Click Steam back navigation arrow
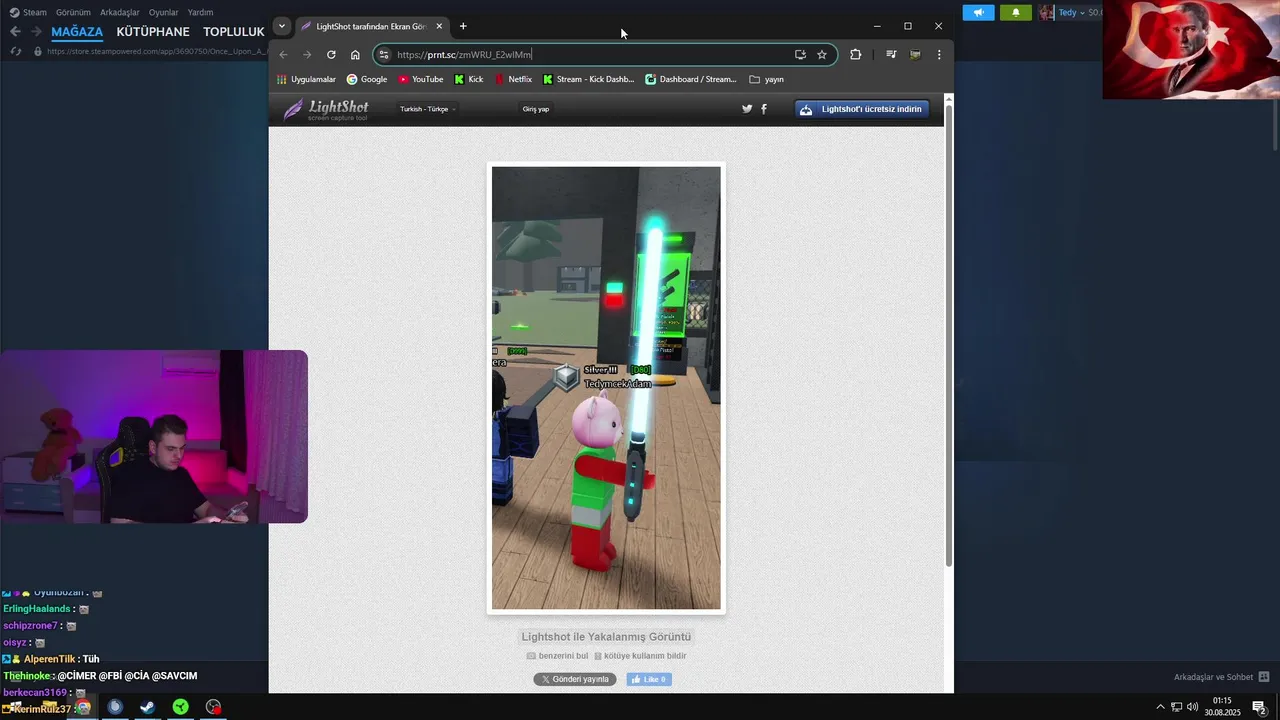The height and width of the screenshot is (720, 1280). (15, 32)
